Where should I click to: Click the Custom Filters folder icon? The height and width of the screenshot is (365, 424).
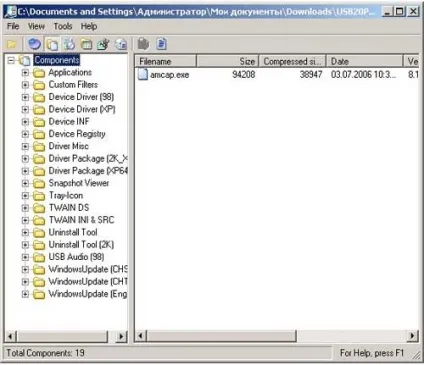[x=39, y=85]
